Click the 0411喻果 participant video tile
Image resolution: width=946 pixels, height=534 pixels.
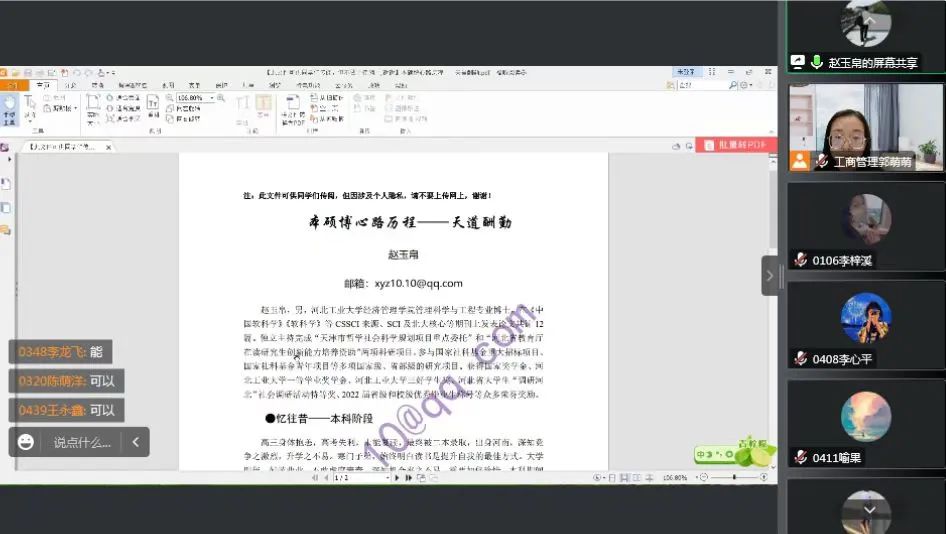(864, 425)
